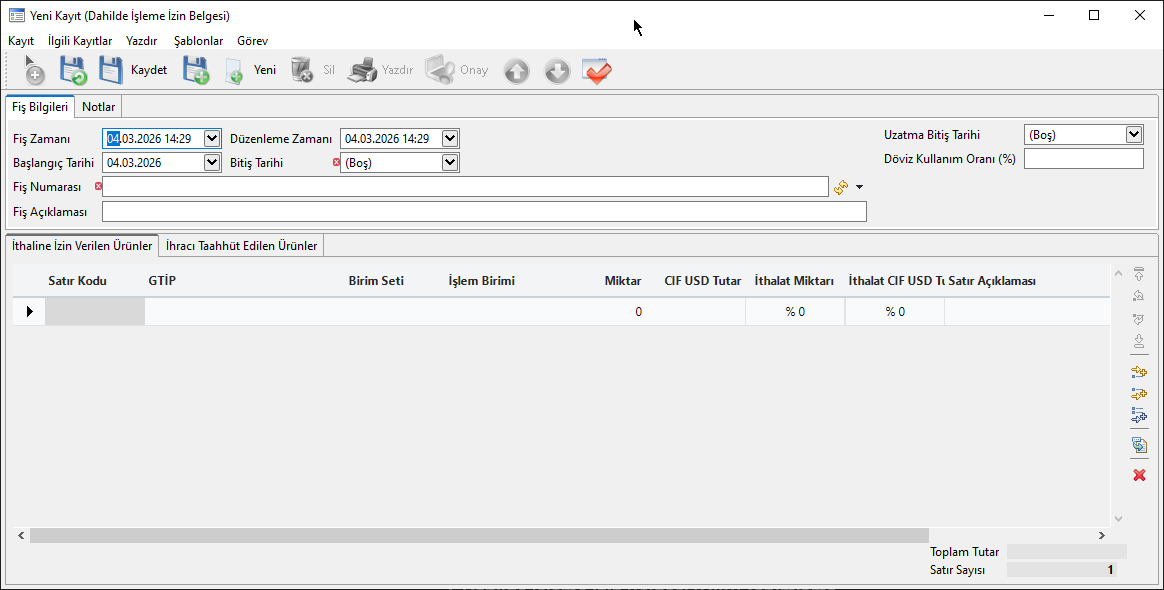The width and height of the screenshot is (1164, 590).
Task: Open the Şablonlar menu
Action: coord(198,41)
